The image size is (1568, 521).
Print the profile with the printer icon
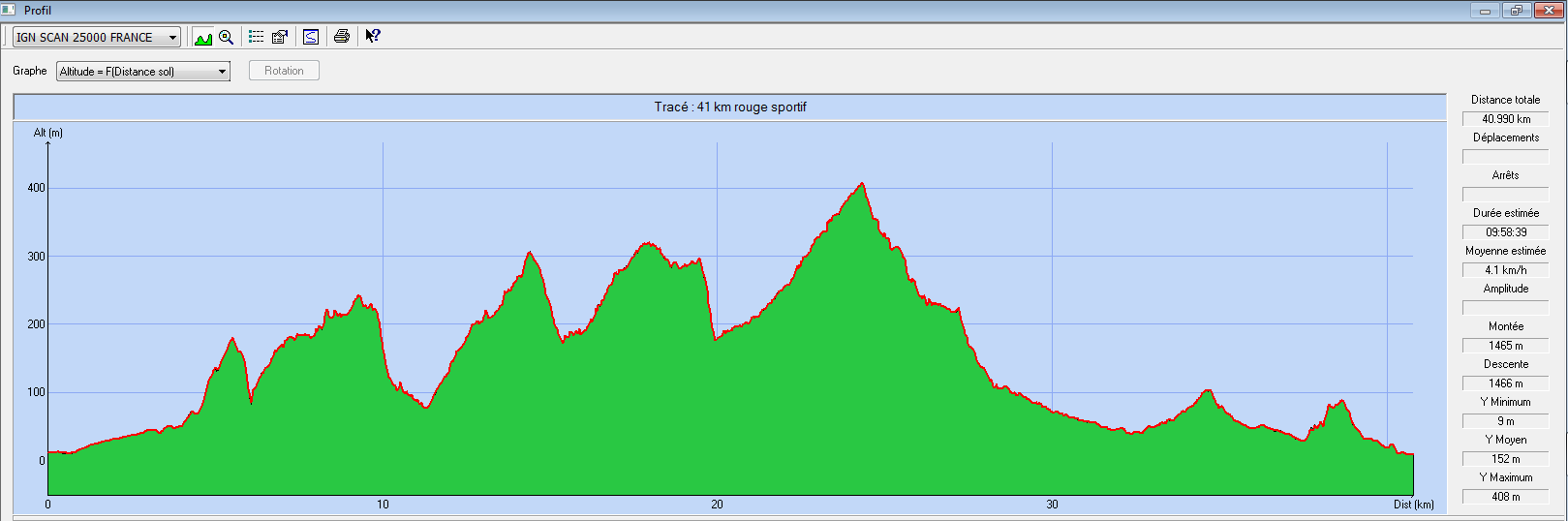point(342,37)
